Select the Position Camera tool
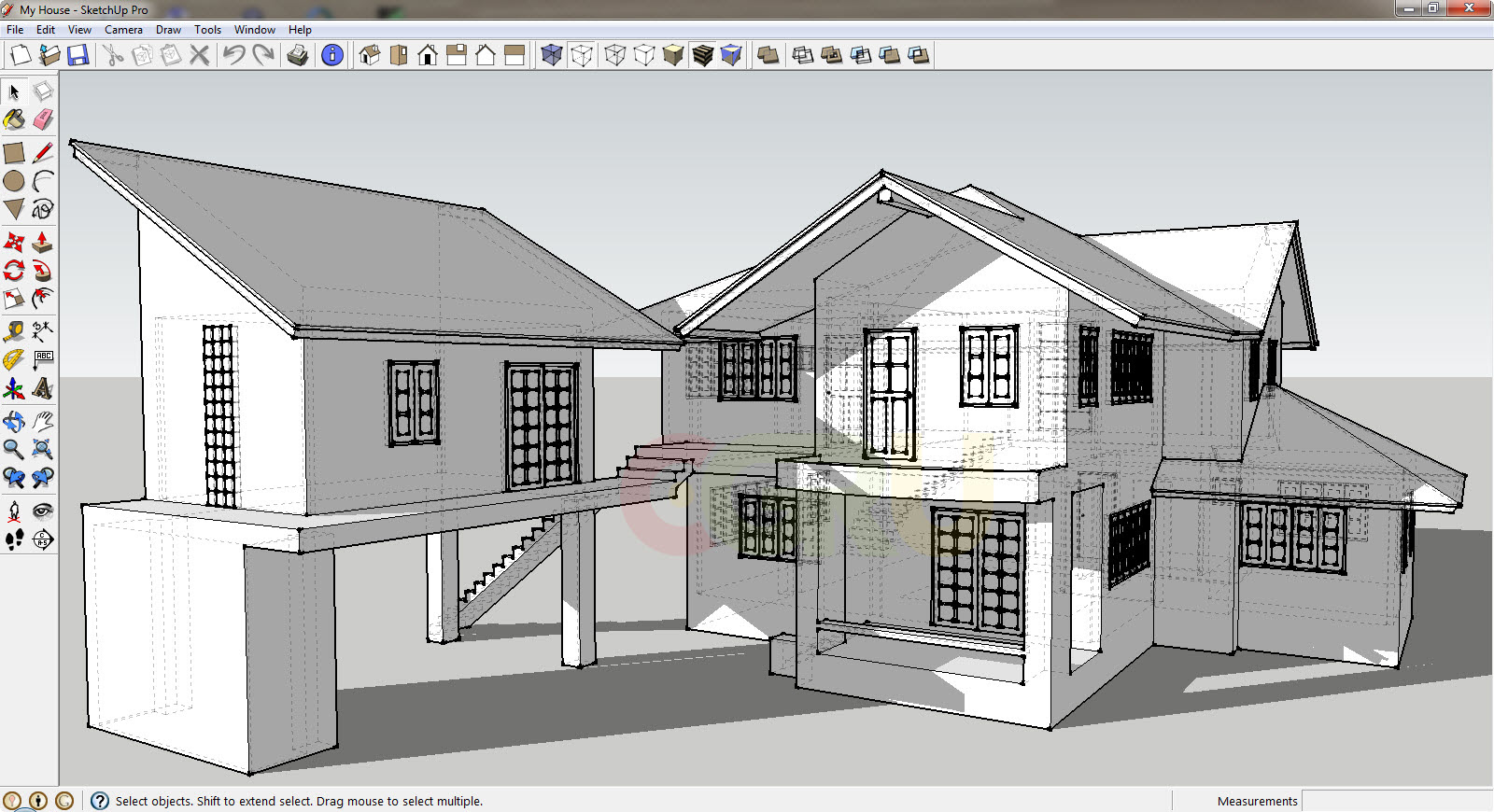 pyautogui.click(x=14, y=511)
